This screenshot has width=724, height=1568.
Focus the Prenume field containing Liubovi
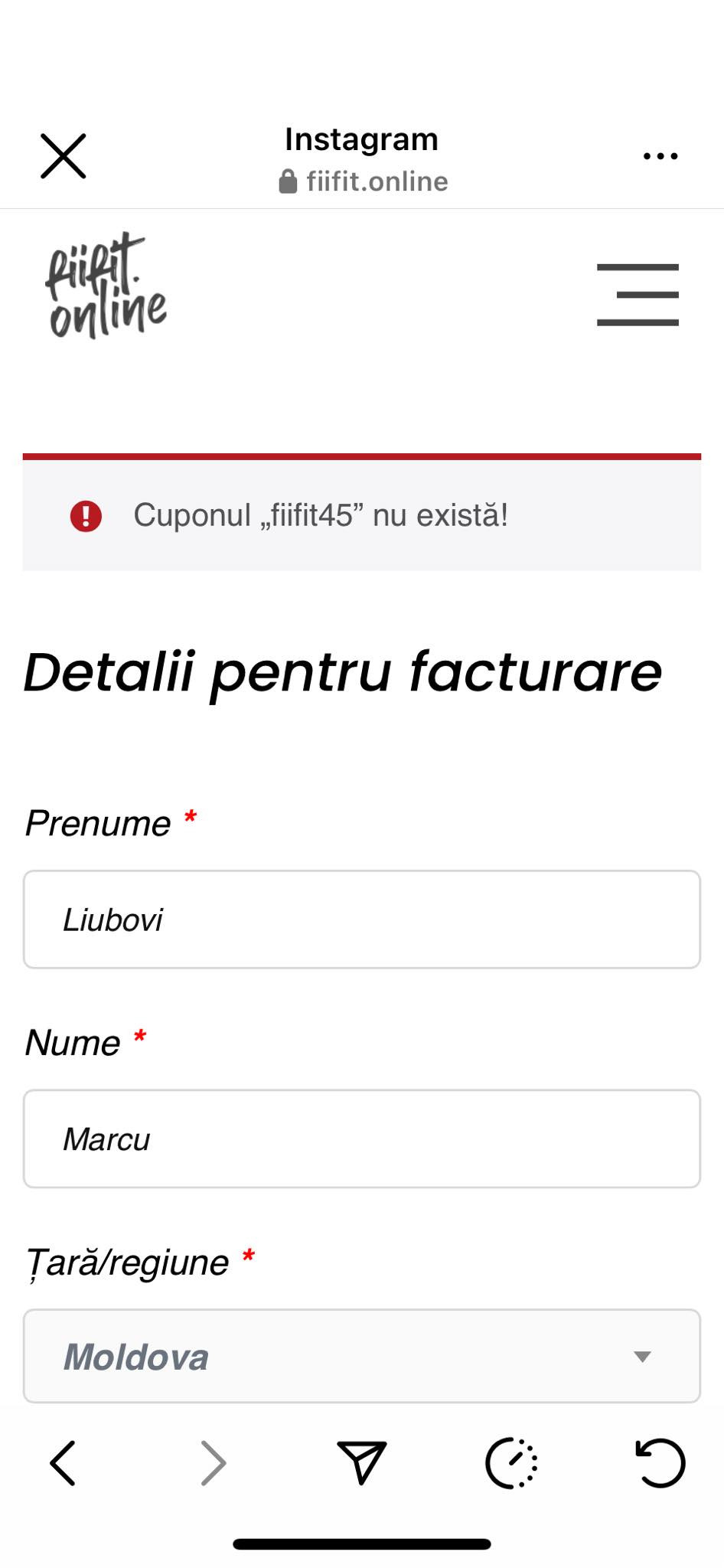coord(362,920)
